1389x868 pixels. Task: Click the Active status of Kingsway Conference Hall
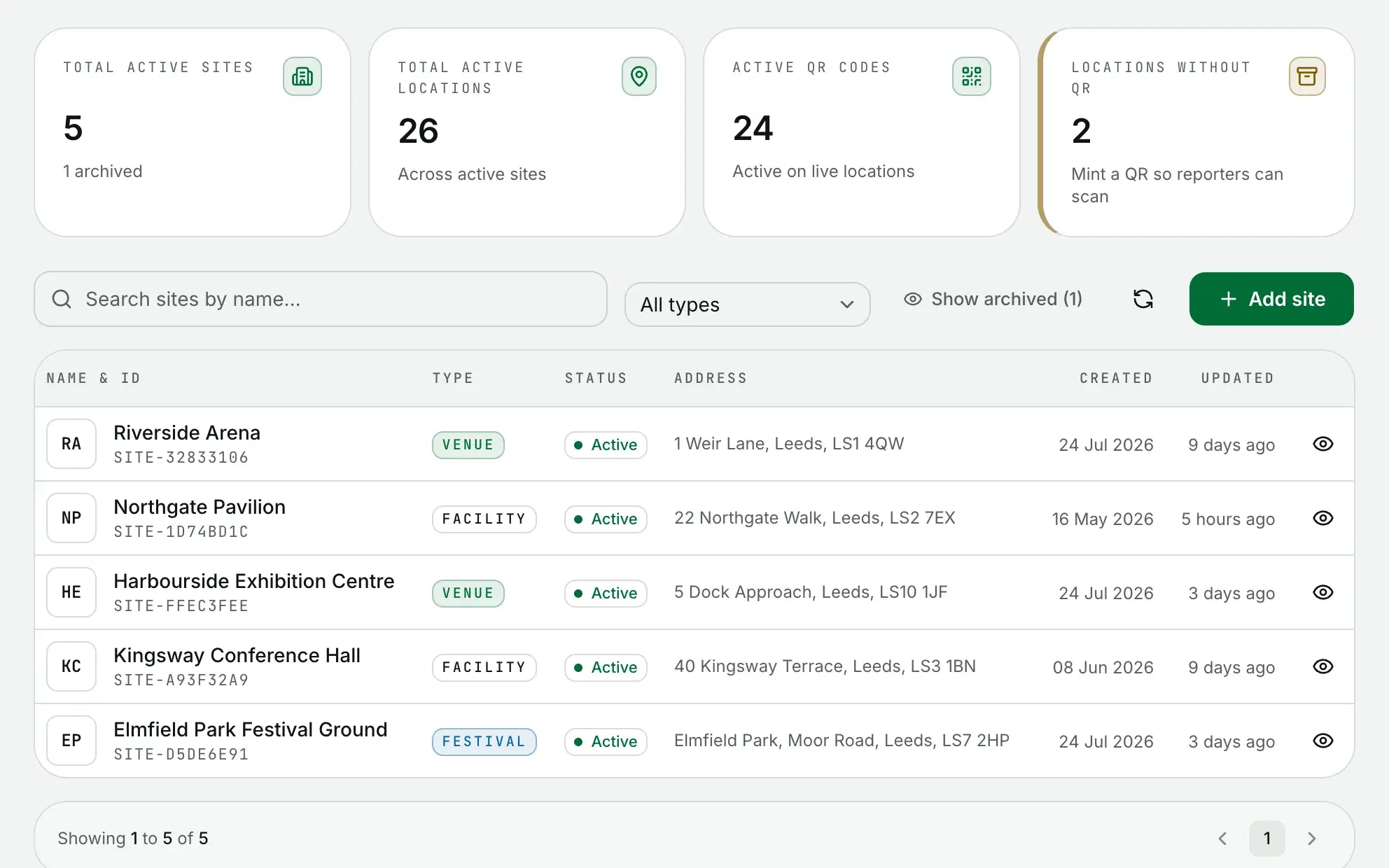coord(606,668)
